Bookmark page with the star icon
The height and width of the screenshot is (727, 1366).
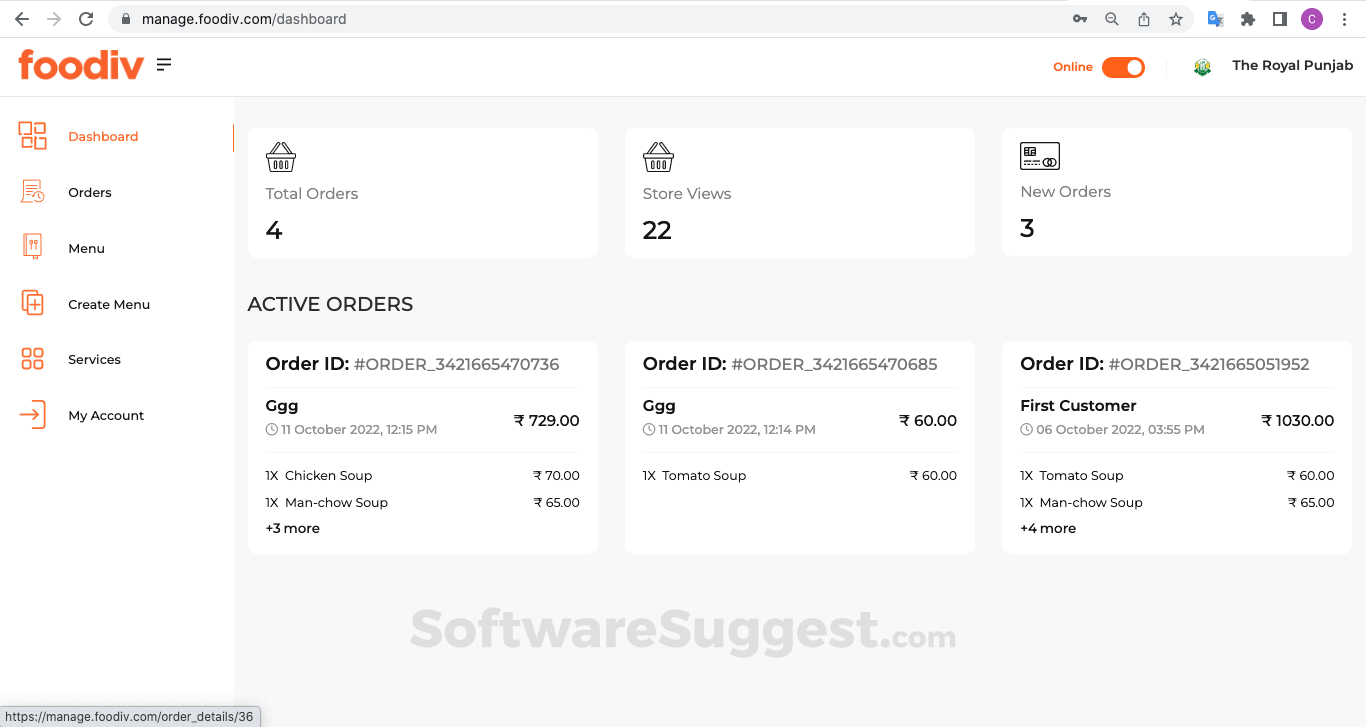pyautogui.click(x=1176, y=19)
